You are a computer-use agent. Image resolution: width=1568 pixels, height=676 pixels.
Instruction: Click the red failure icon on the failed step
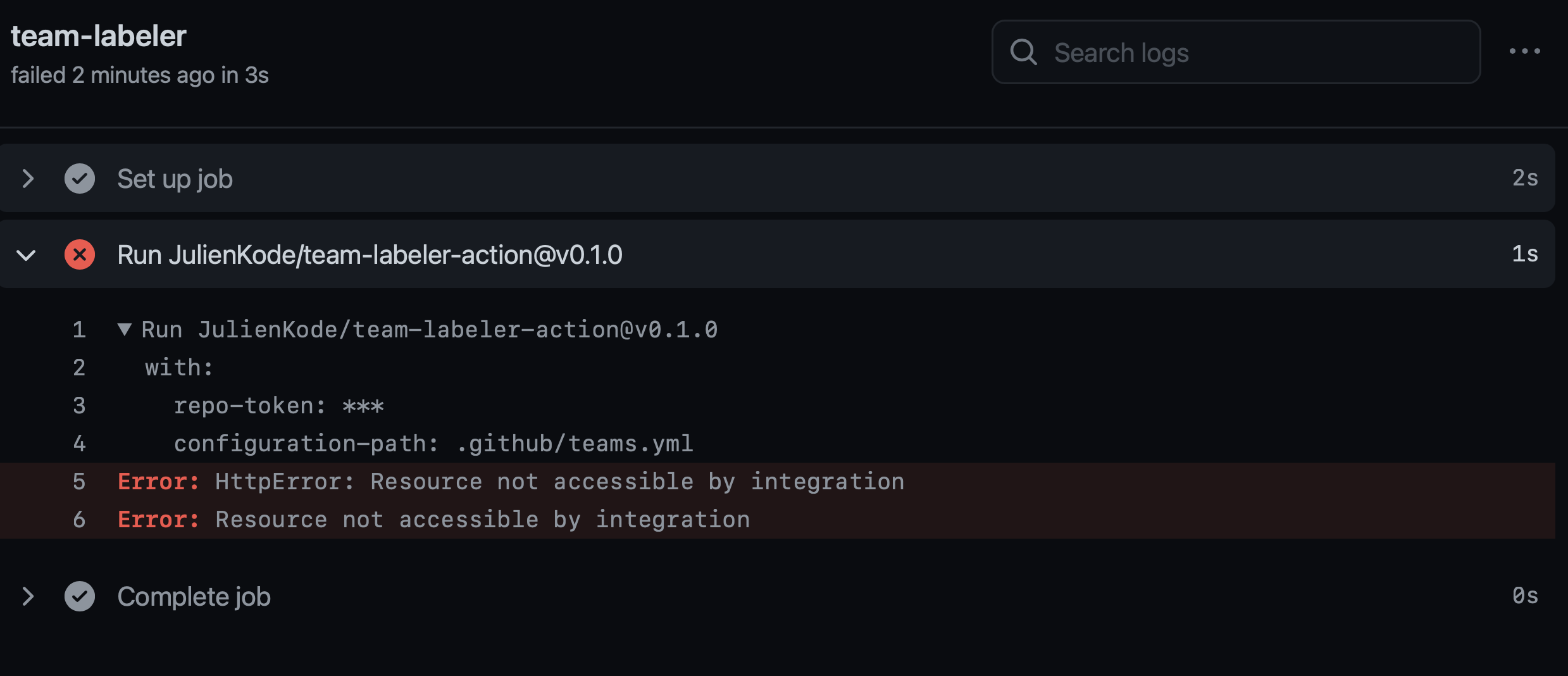click(x=80, y=254)
